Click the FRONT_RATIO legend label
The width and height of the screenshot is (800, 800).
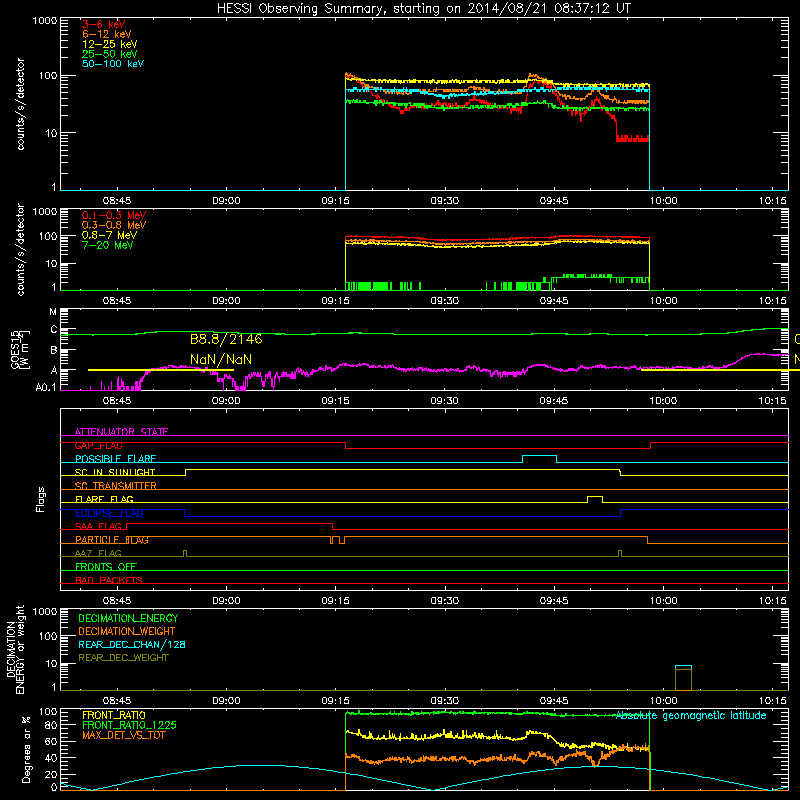click(114, 715)
